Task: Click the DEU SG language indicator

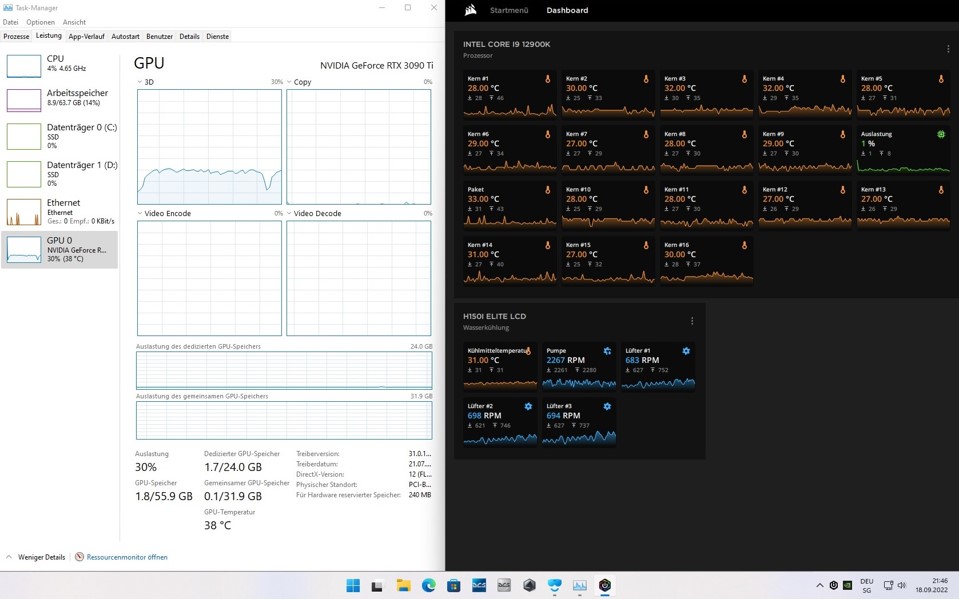Action: [866, 585]
